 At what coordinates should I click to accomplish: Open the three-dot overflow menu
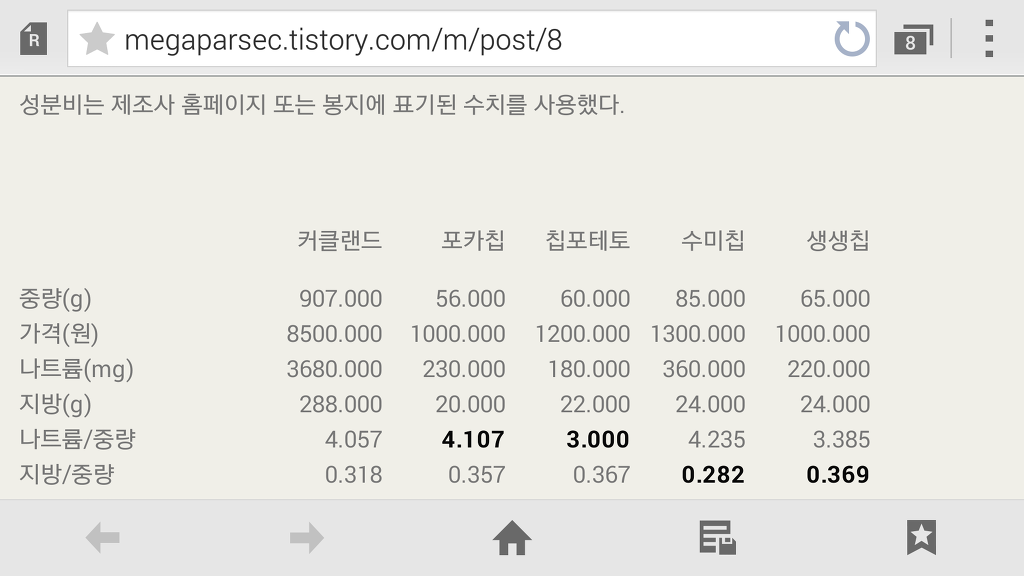pyautogui.click(x=989, y=39)
